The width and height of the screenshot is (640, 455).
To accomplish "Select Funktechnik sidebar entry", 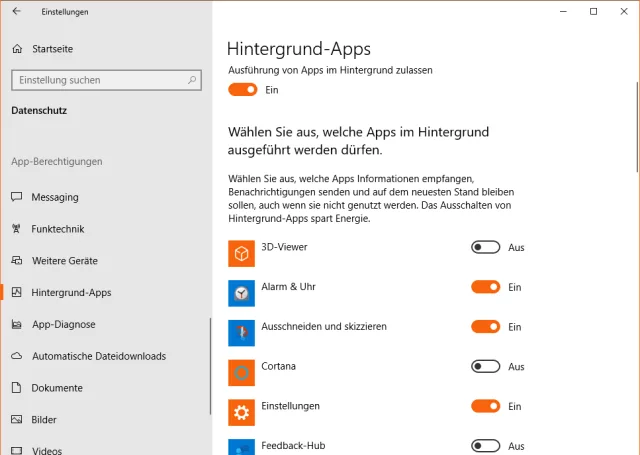I will [x=58, y=229].
